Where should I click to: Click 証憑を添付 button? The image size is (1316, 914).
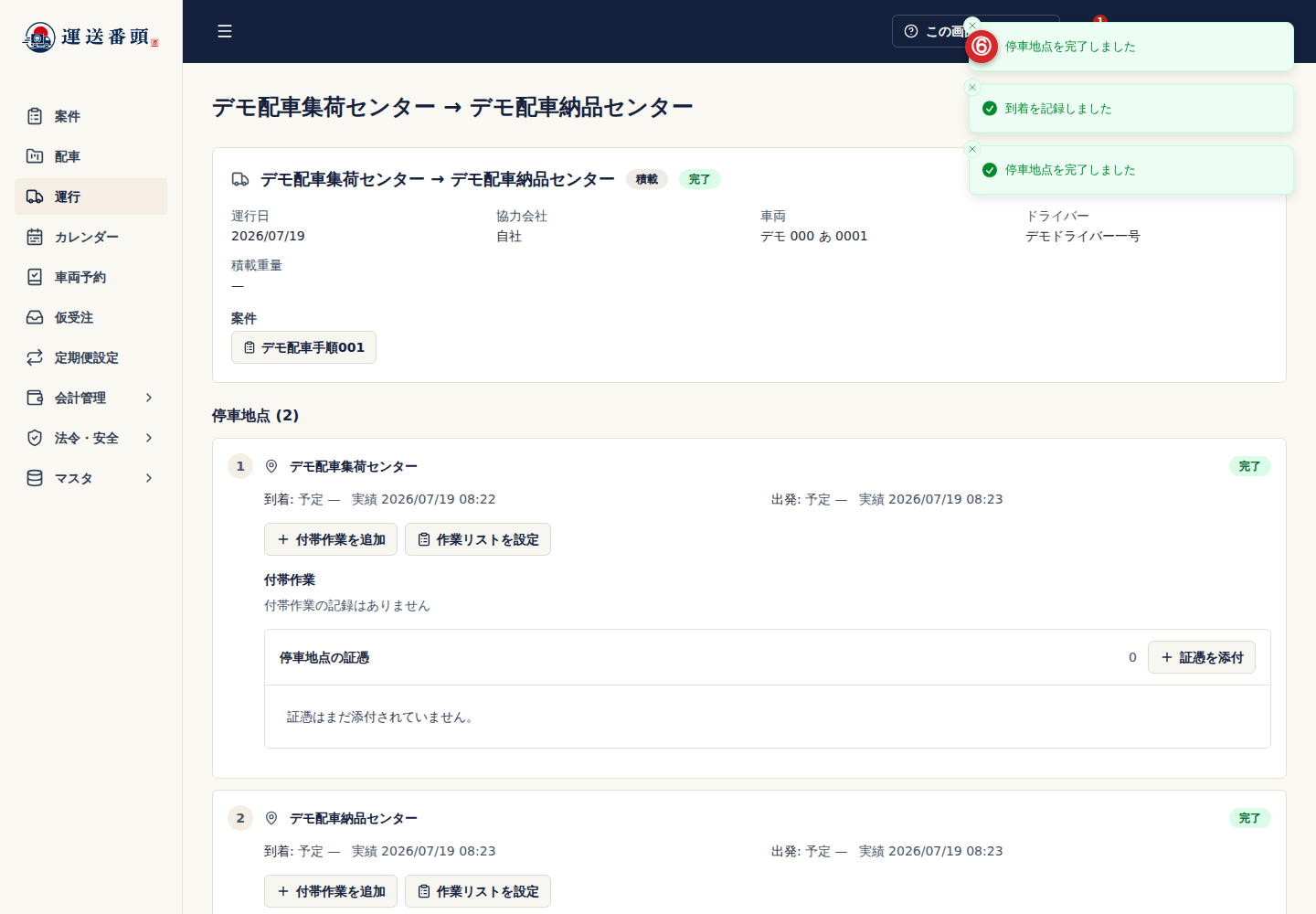[x=1202, y=657]
